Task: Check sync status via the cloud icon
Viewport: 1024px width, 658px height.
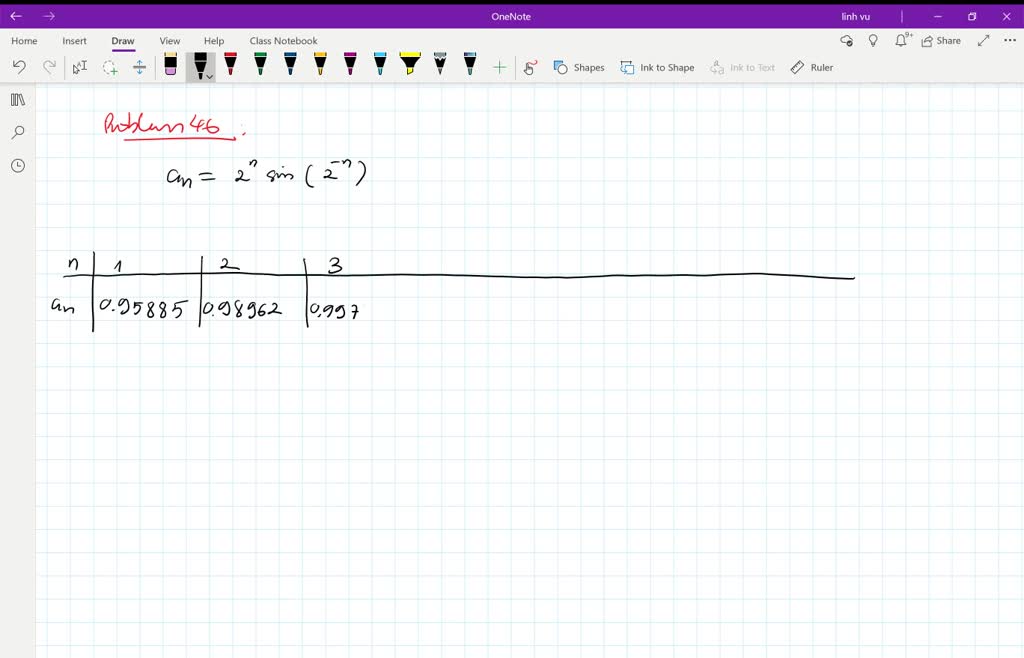Action: [847, 40]
